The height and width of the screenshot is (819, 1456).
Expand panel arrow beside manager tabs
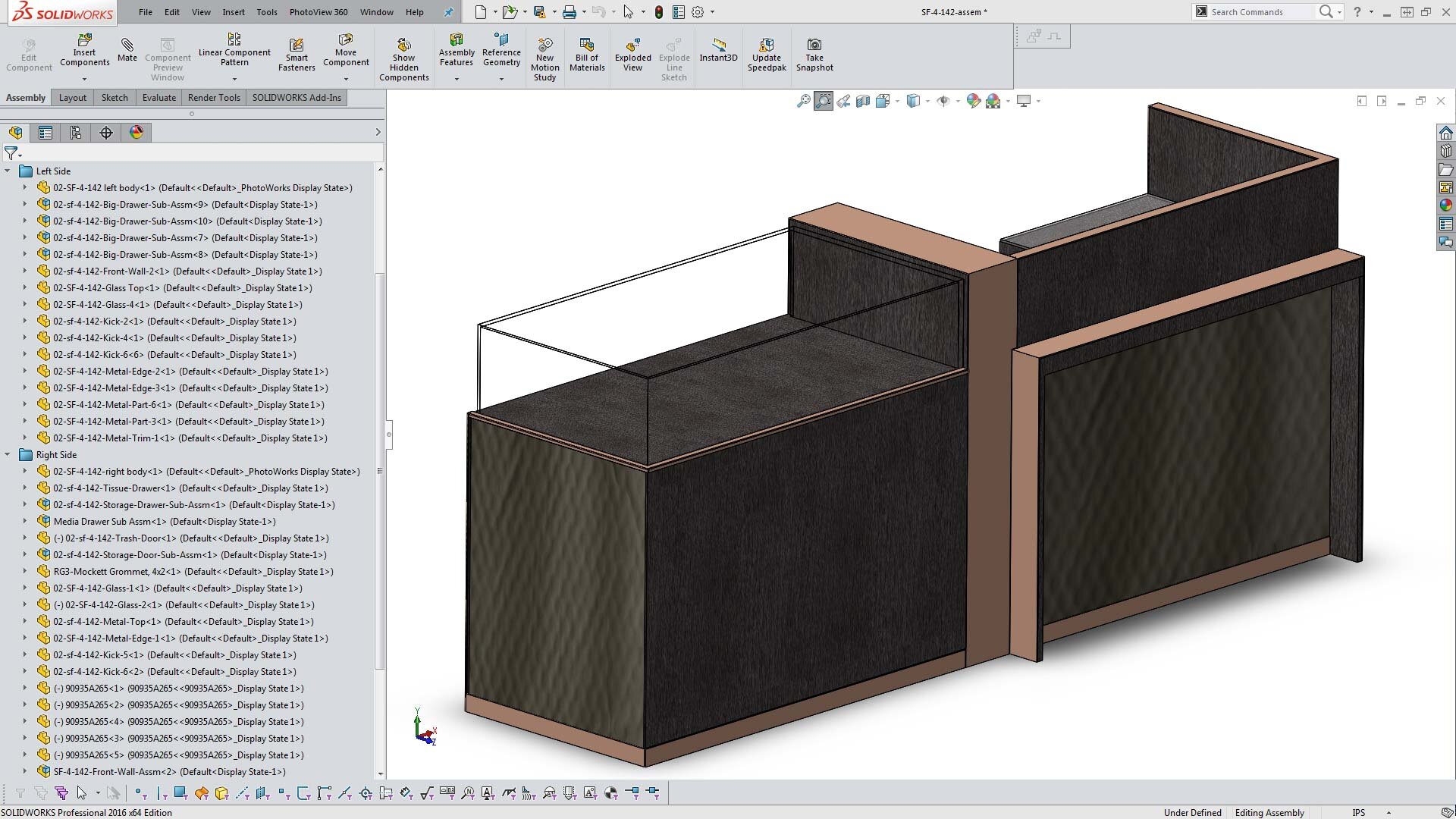pos(378,133)
